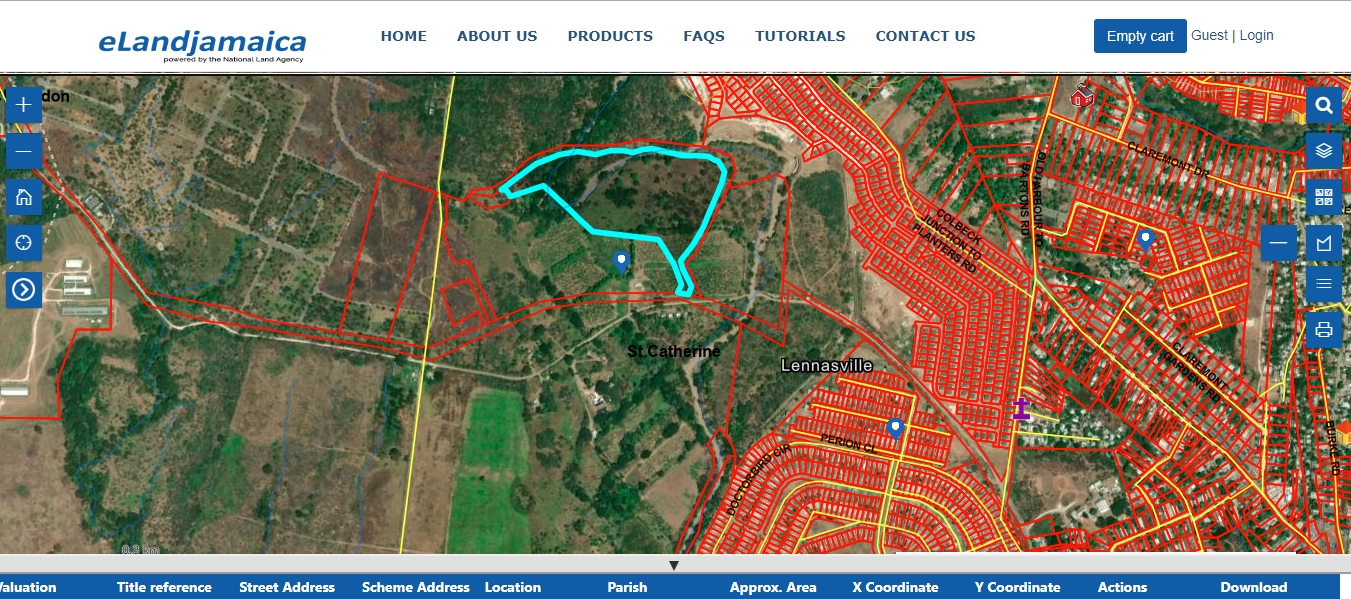Open the Login link
Screen dimensions: 1351x599
click(x=1257, y=34)
